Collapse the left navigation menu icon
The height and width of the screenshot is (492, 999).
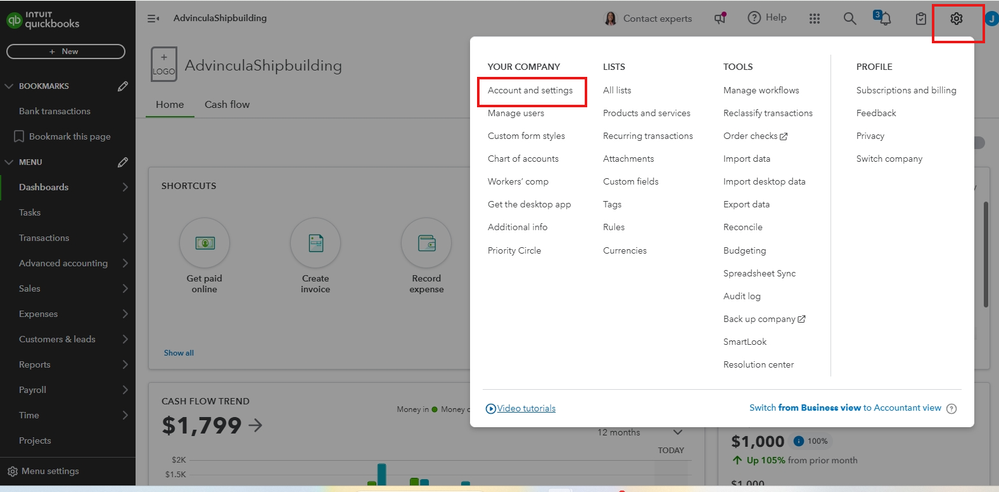(153, 18)
